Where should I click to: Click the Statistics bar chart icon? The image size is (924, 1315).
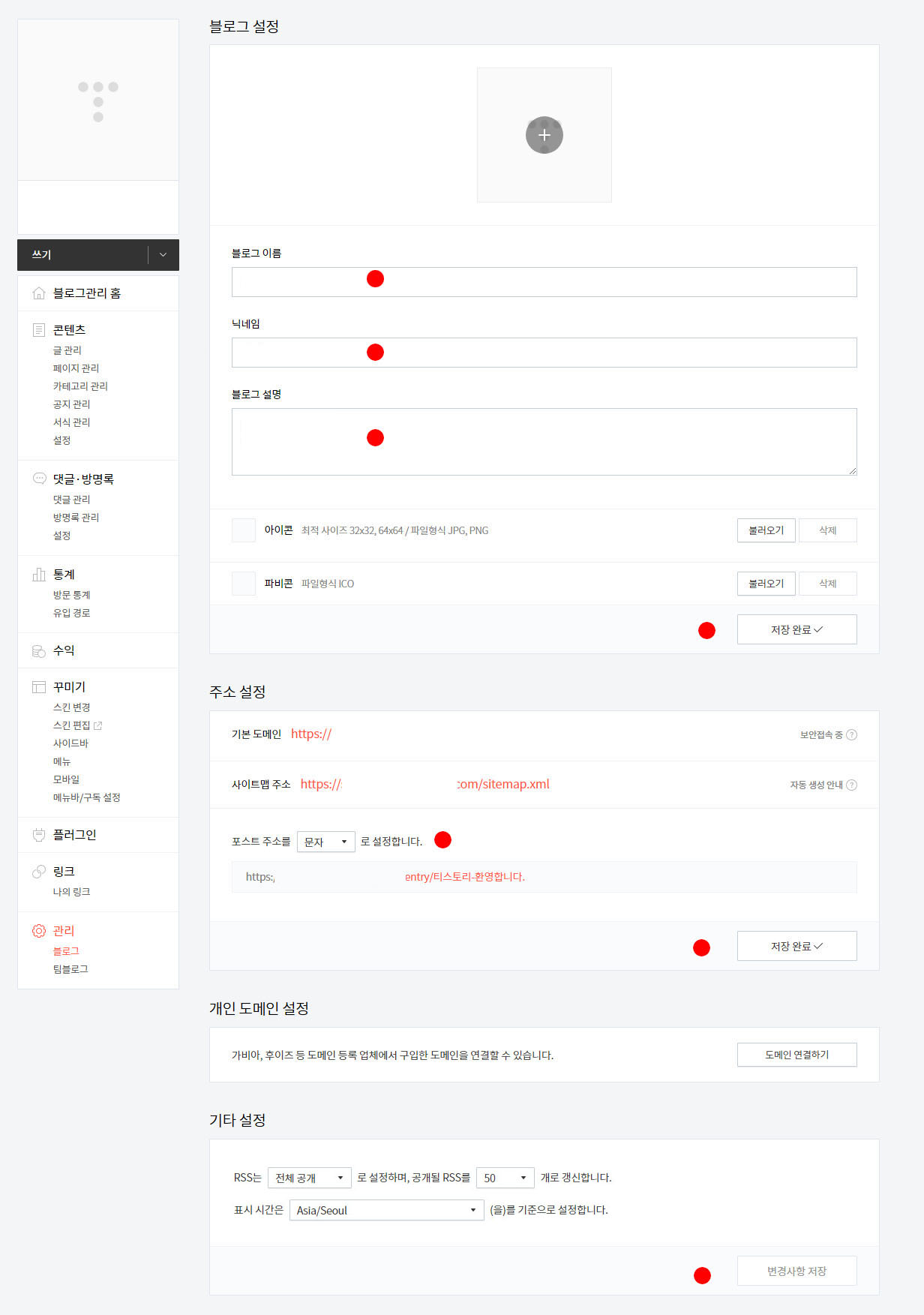pos(39,575)
